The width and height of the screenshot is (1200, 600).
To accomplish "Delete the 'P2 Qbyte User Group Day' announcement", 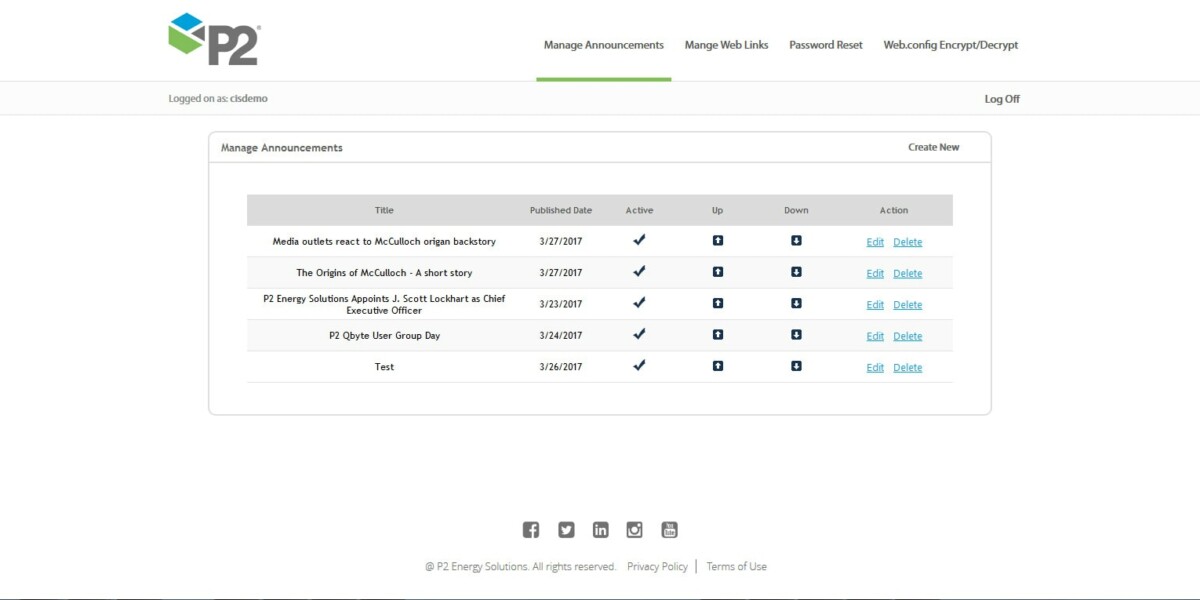I will (907, 335).
